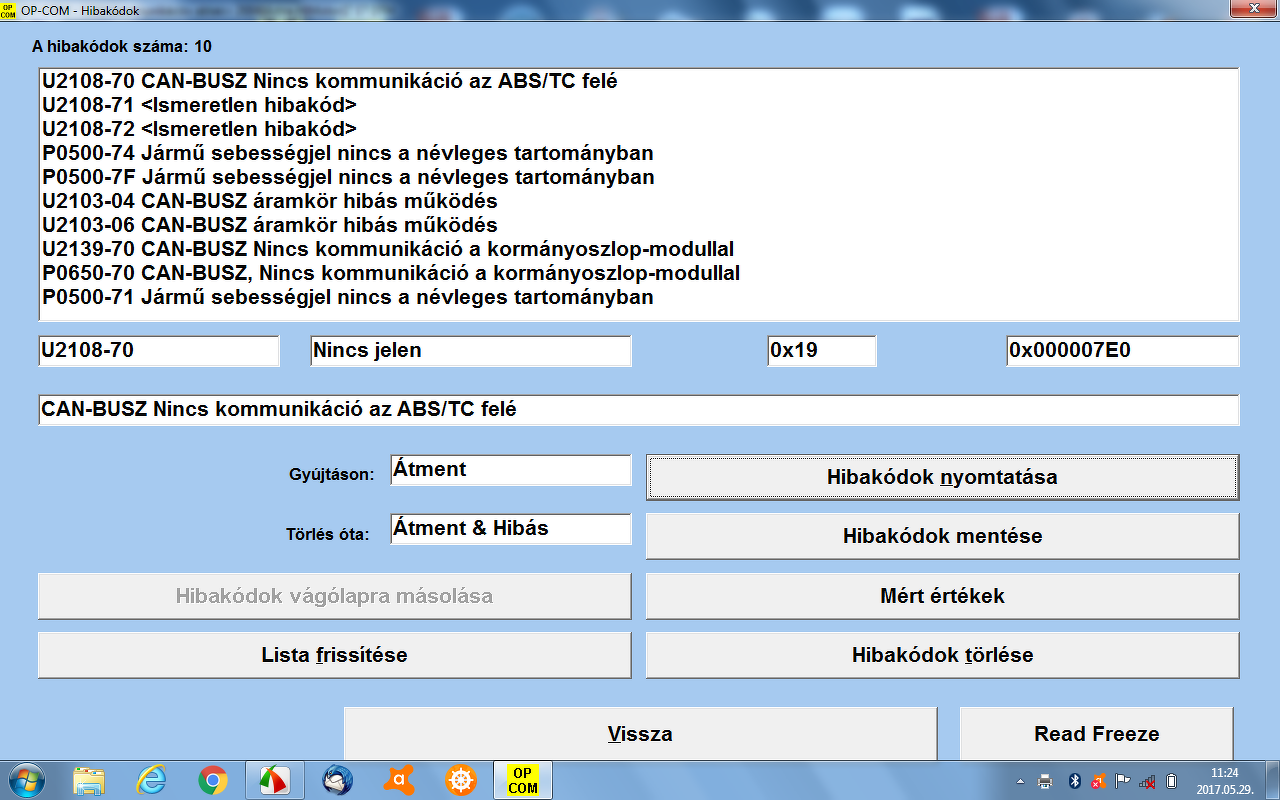The height and width of the screenshot is (800, 1280).
Task: Select the U2103-06 CAN-BUSZ áramkör row
Action: tap(639, 225)
